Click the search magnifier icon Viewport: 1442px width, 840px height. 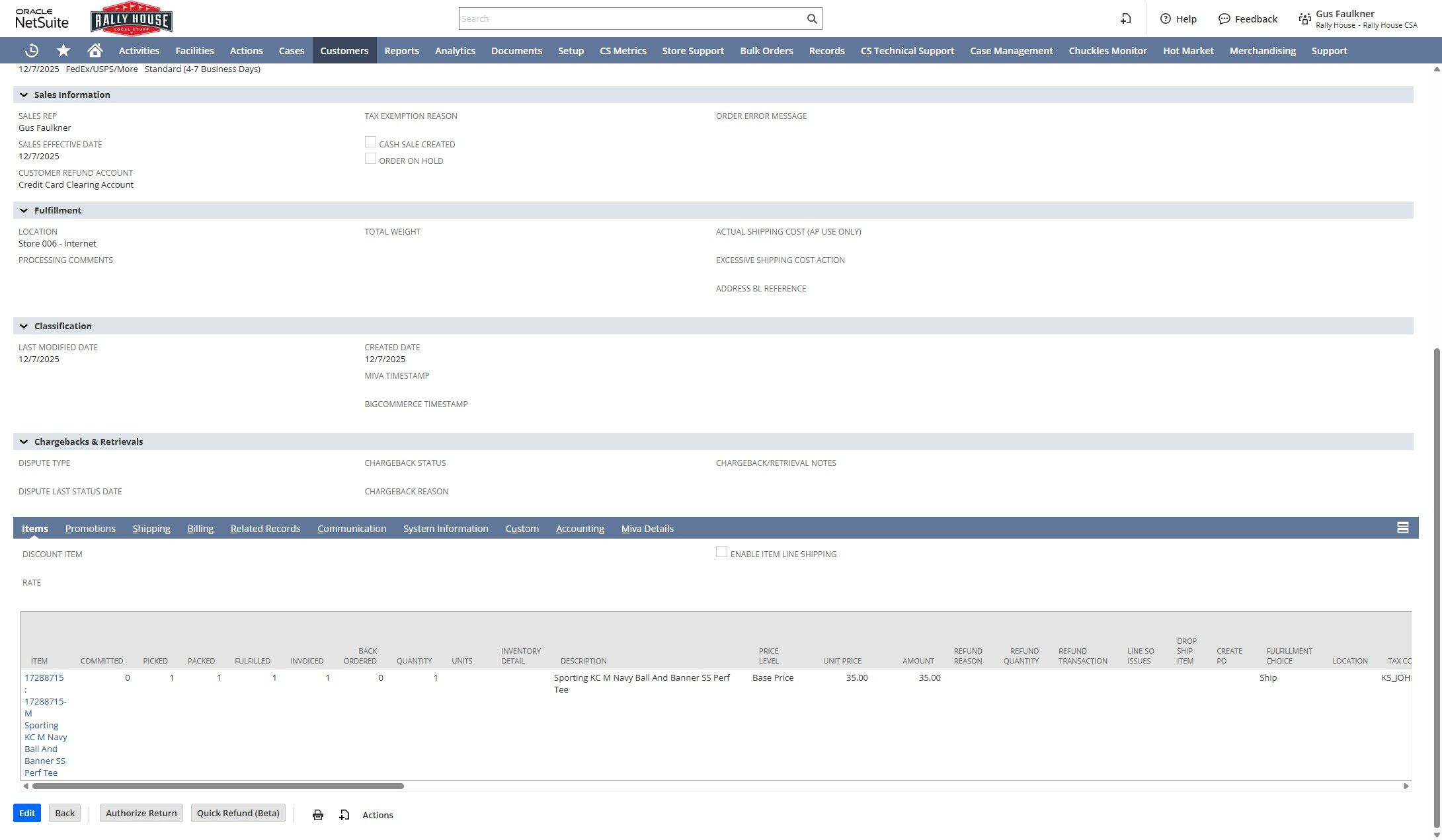[812, 19]
